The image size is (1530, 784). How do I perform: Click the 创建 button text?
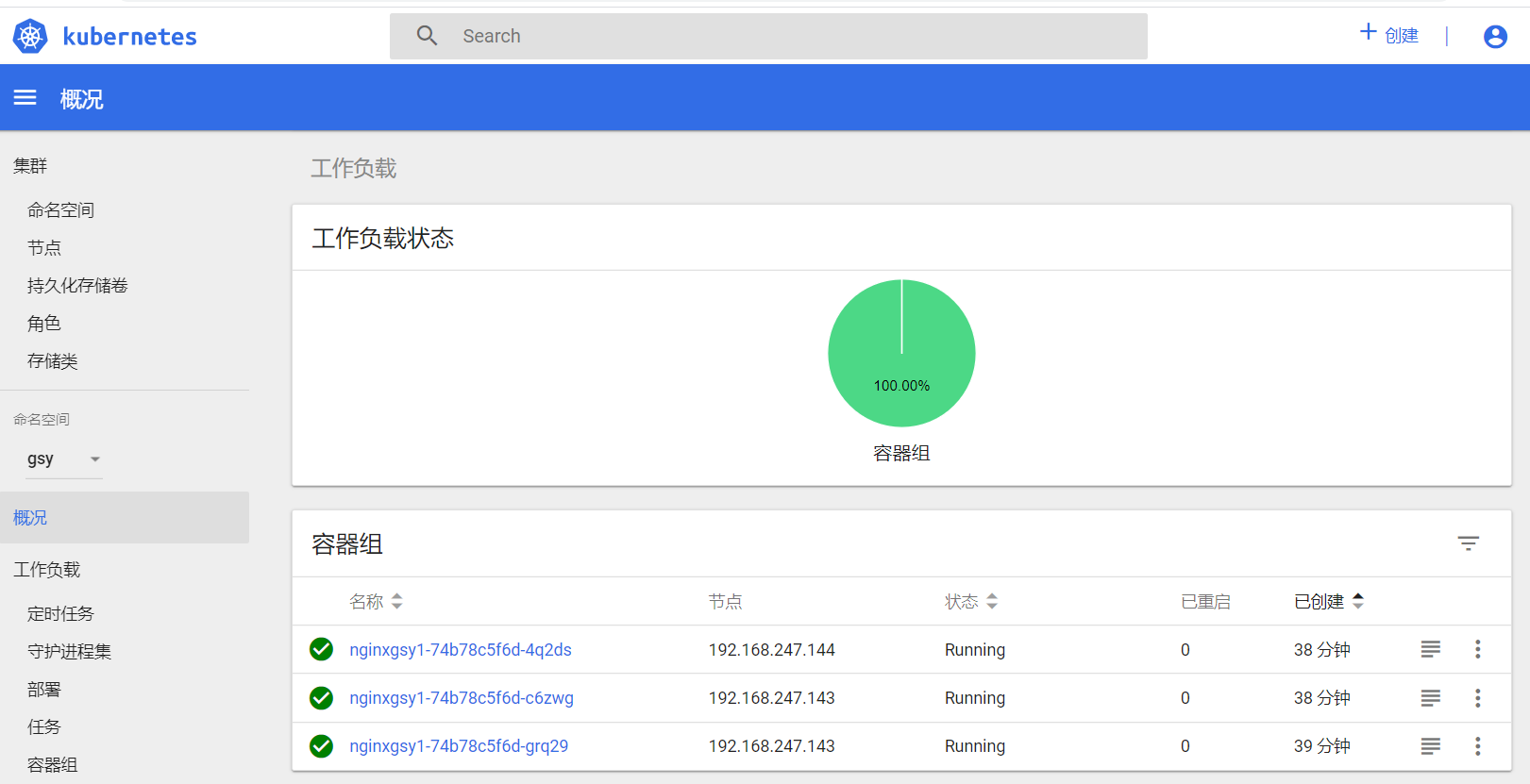tap(1402, 36)
